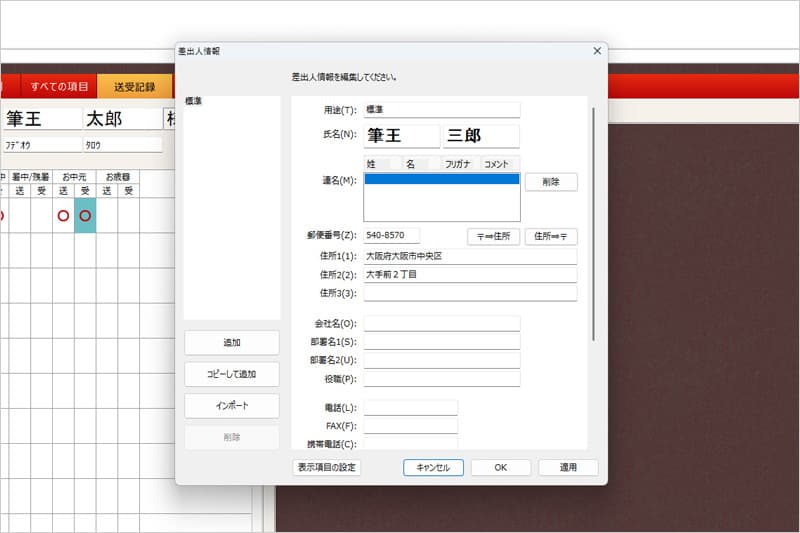
Task: Click the 会社名(O) input field
Action: [x=442, y=323]
